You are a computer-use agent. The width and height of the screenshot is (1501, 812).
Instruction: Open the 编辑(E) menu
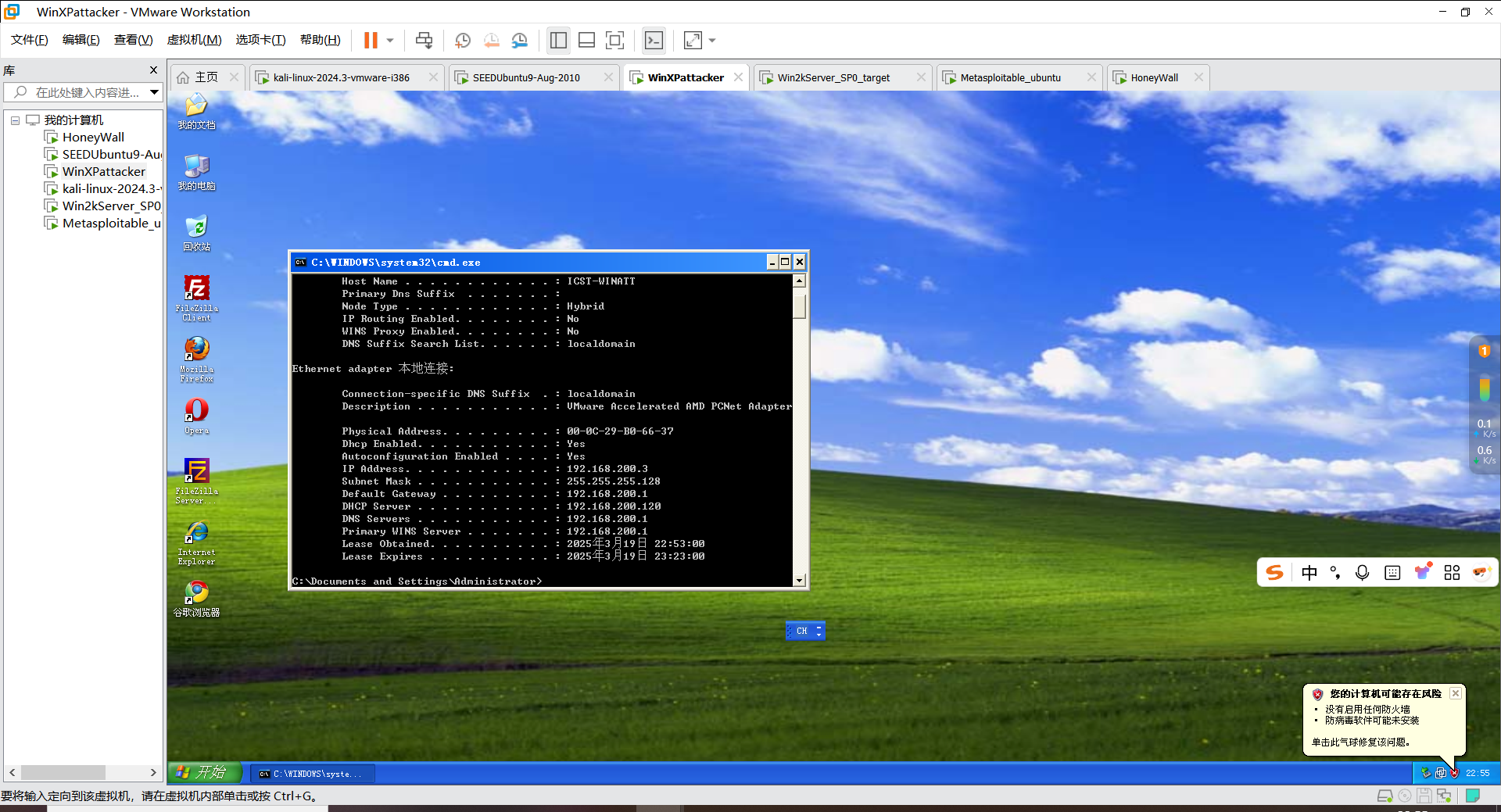tap(81, 40)
